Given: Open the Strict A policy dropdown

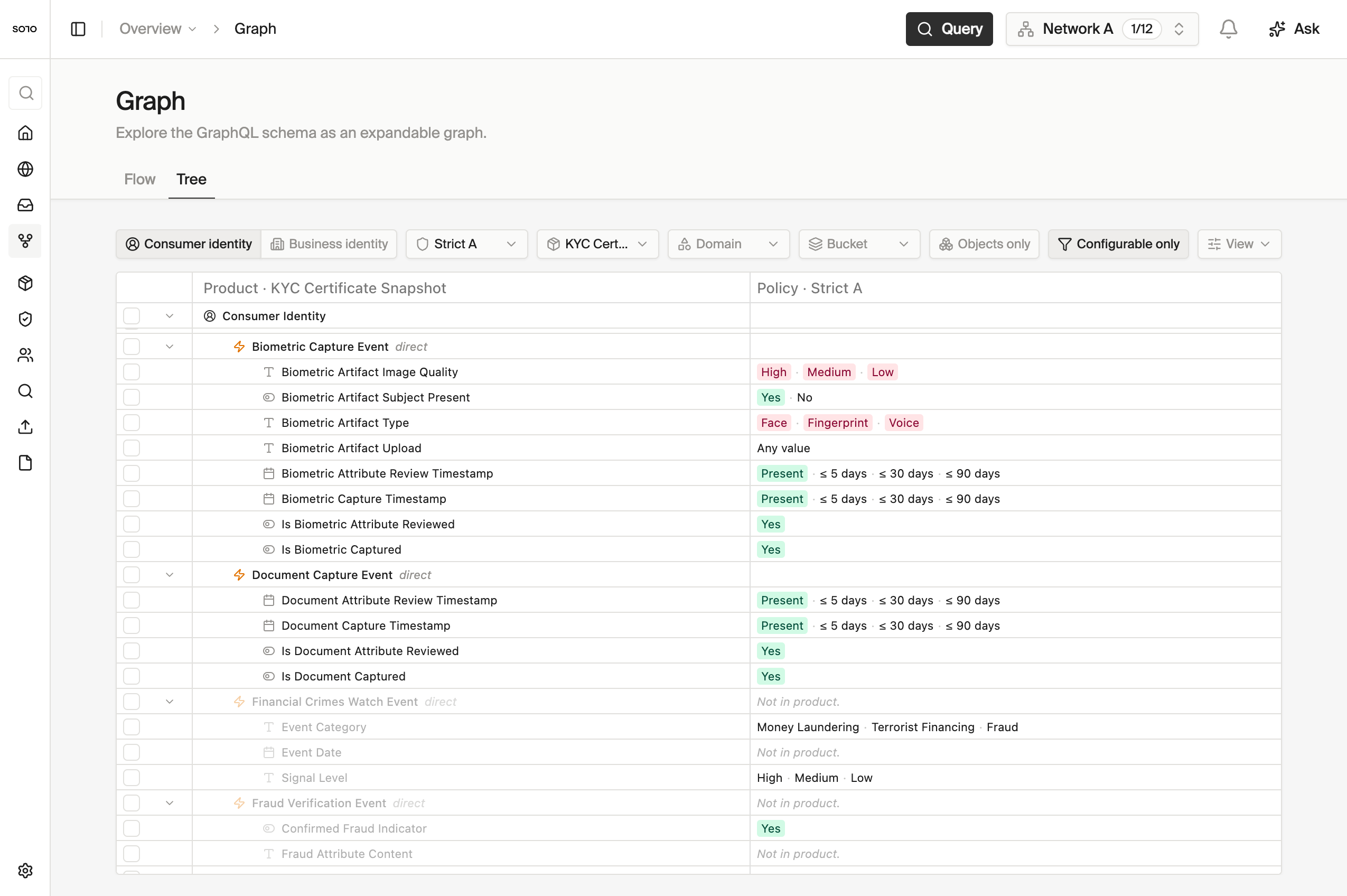Looking at the screenshot, I should [467, 244].
